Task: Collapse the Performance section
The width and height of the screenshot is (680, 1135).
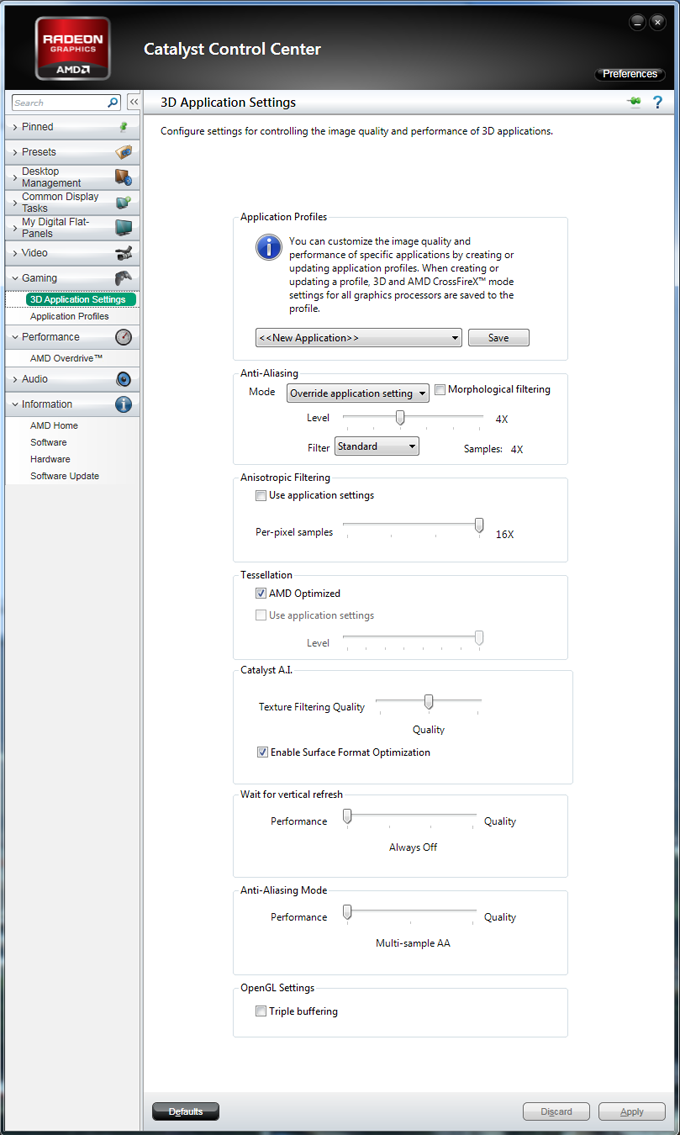Action: tap(72, 337)
